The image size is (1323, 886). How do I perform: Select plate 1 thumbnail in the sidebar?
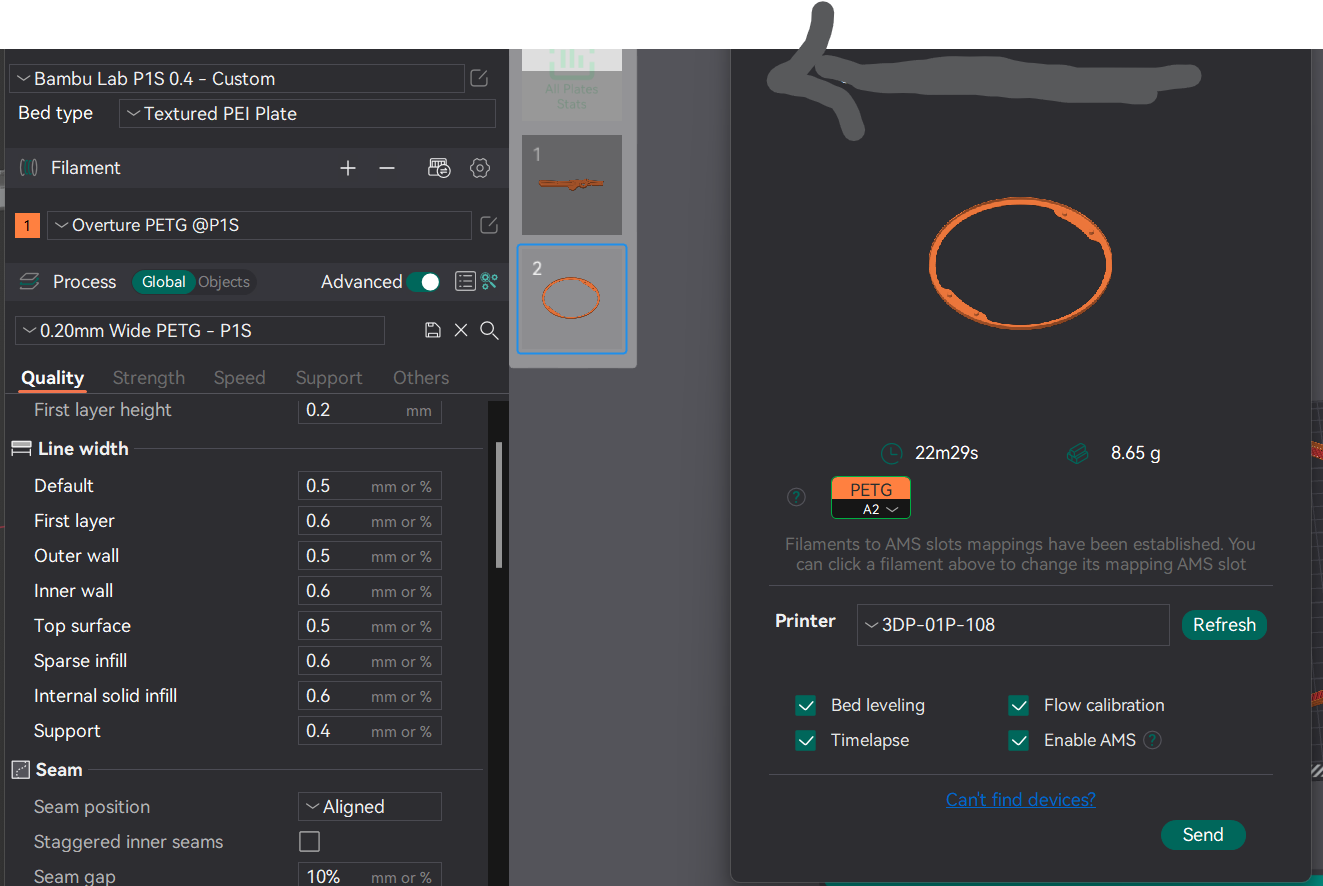(571, 184)
